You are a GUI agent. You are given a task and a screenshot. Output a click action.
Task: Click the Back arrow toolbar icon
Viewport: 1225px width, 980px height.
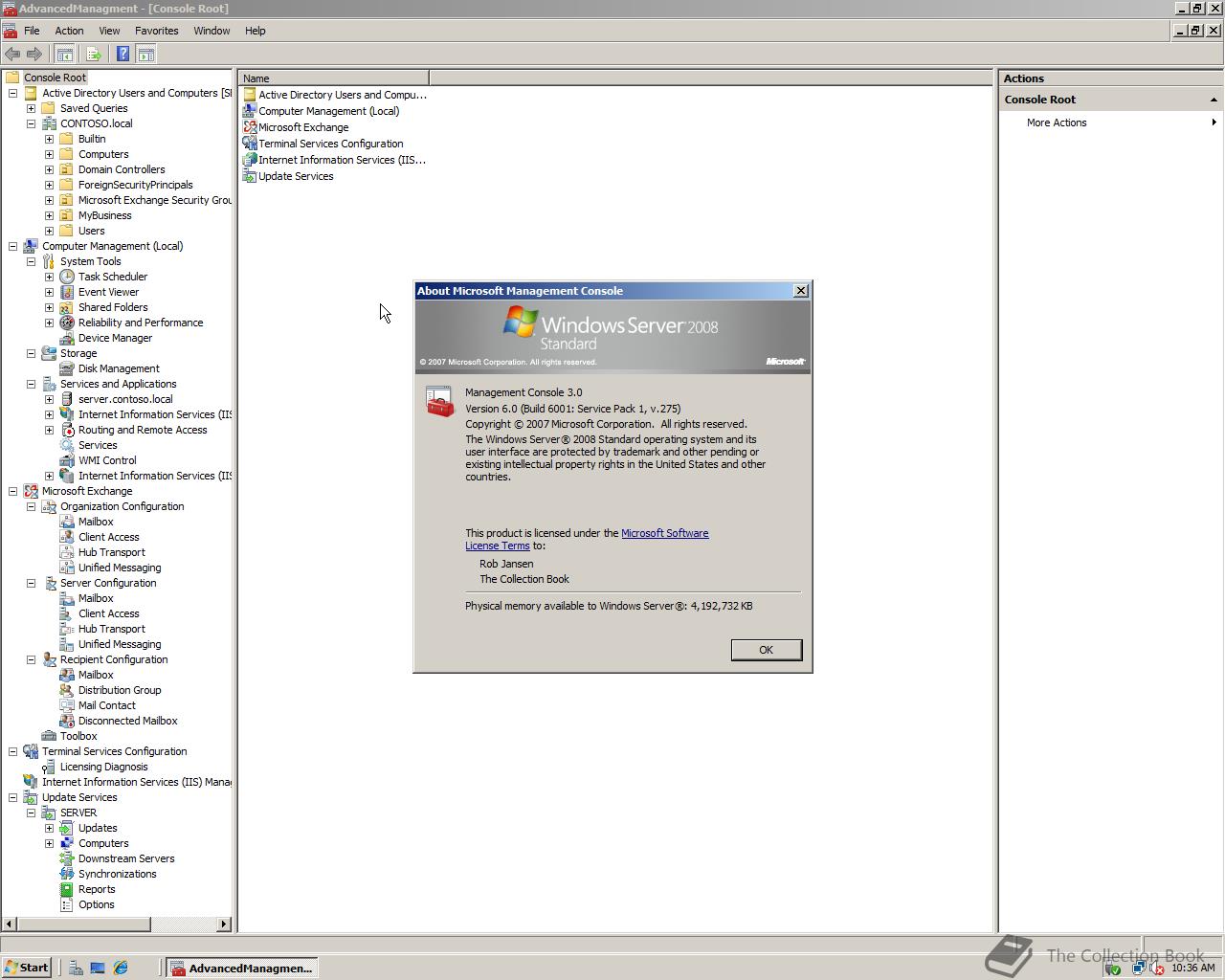click(x=12, y=55)
